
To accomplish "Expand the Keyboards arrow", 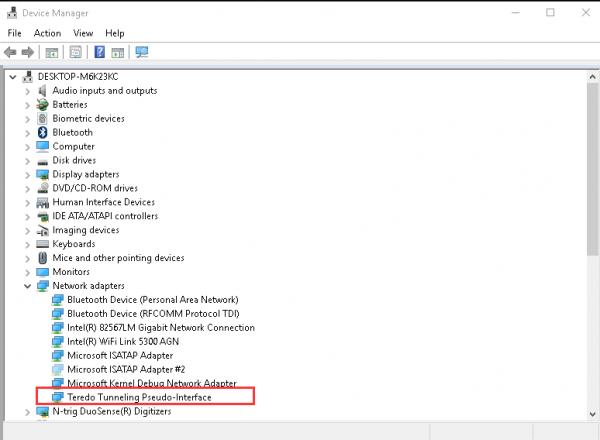I will [x=27, y=245].
